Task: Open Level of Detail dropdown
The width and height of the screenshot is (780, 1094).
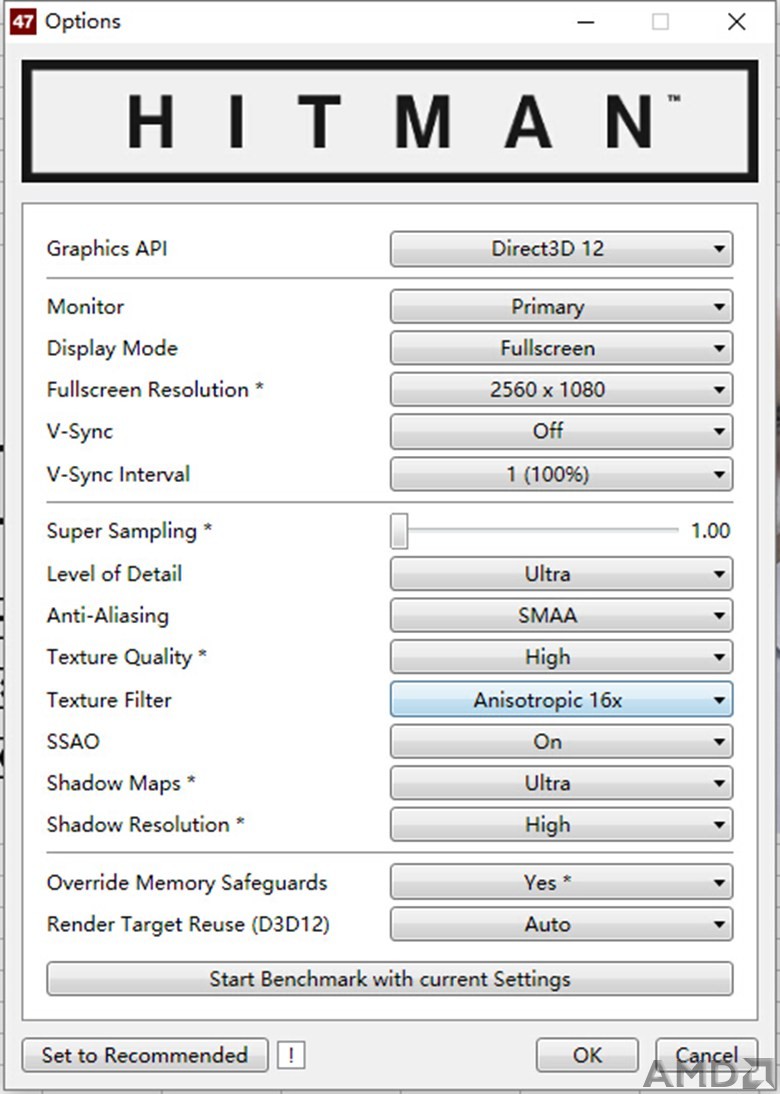Action: [561, 574]
